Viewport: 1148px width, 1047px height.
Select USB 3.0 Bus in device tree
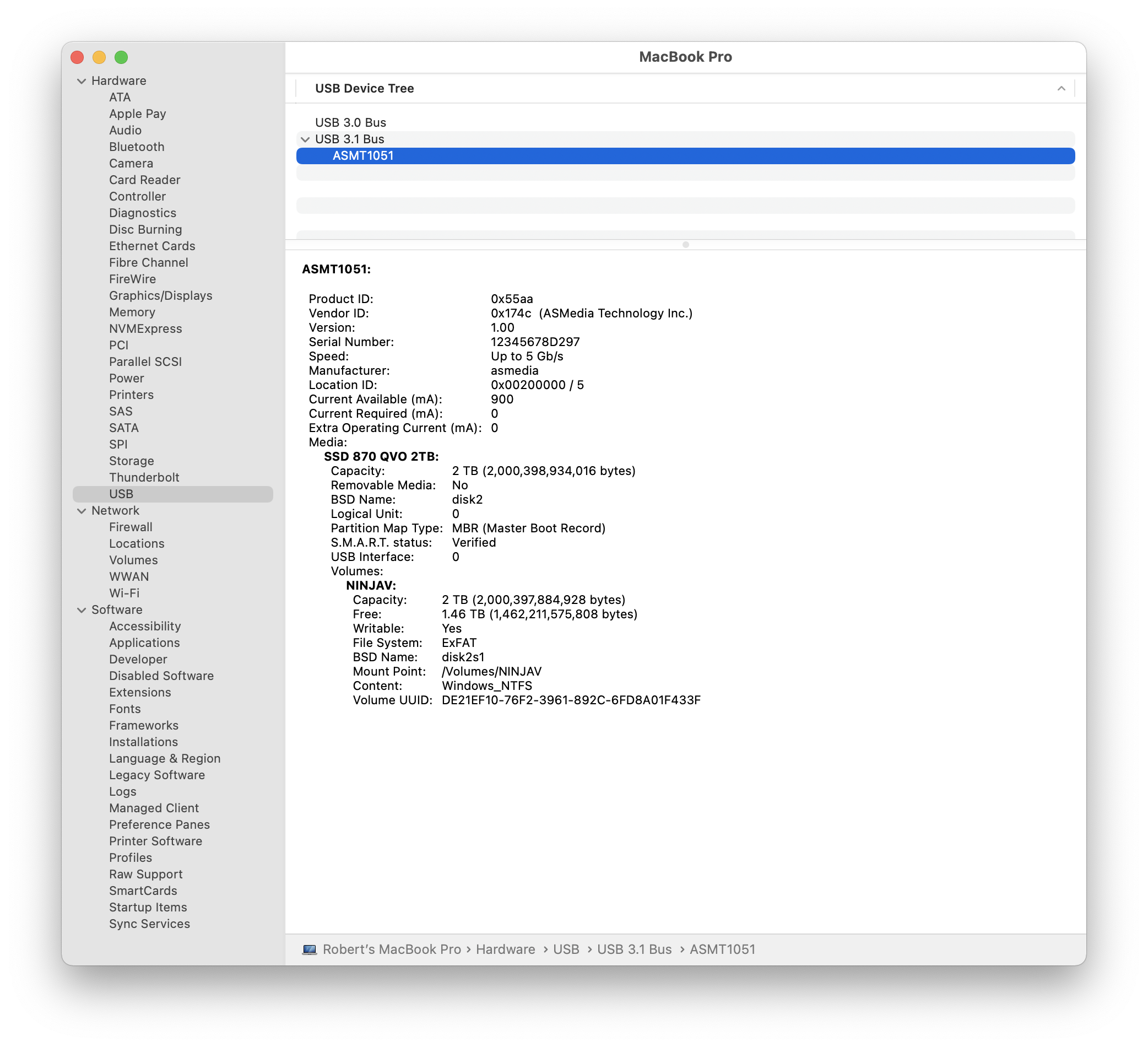(x=350, y=122)
